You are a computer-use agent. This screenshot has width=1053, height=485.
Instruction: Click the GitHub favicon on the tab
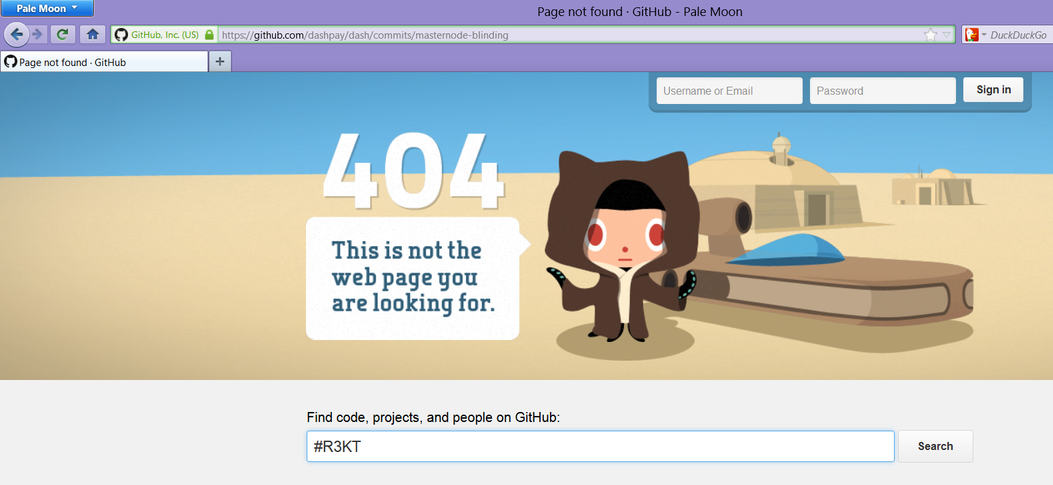coord(10,62)
